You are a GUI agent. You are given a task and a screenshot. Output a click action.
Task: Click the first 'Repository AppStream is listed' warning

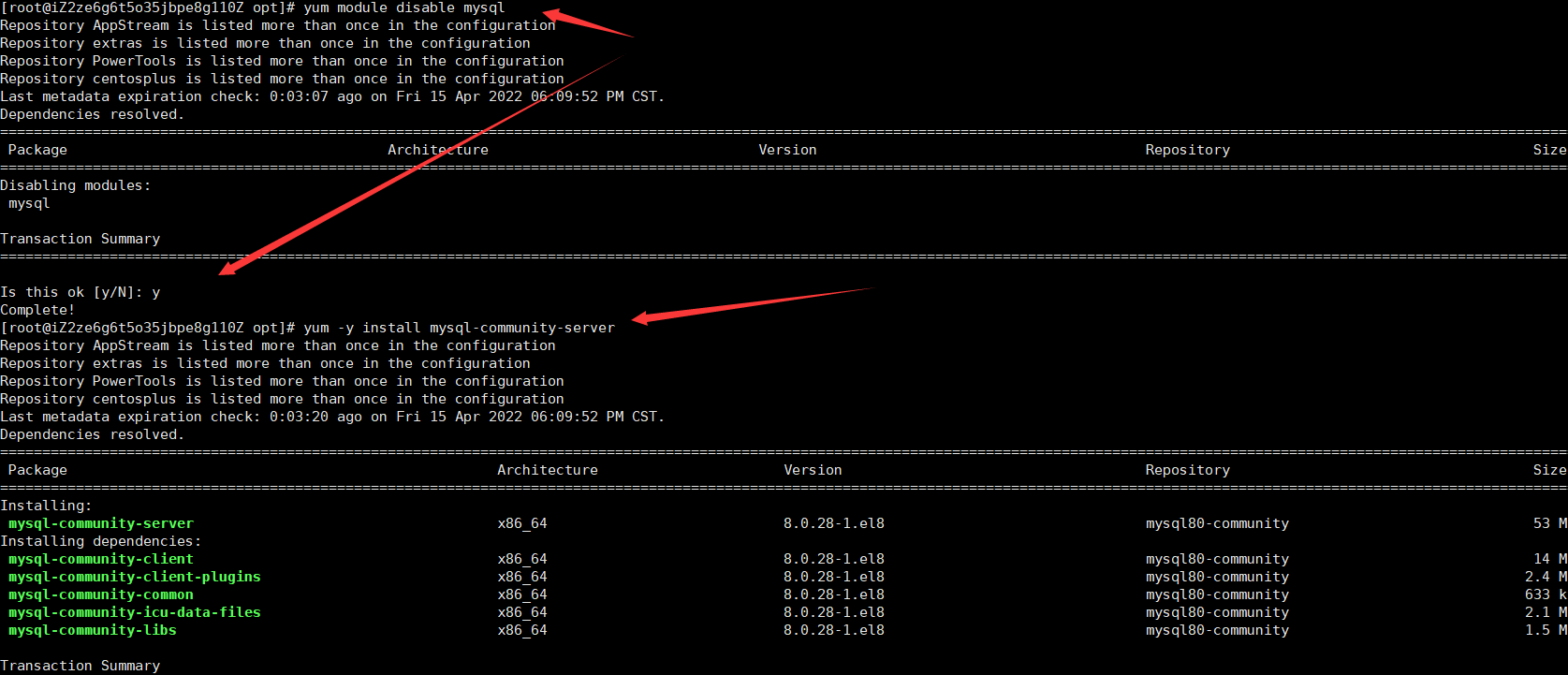tap(278, 25)
